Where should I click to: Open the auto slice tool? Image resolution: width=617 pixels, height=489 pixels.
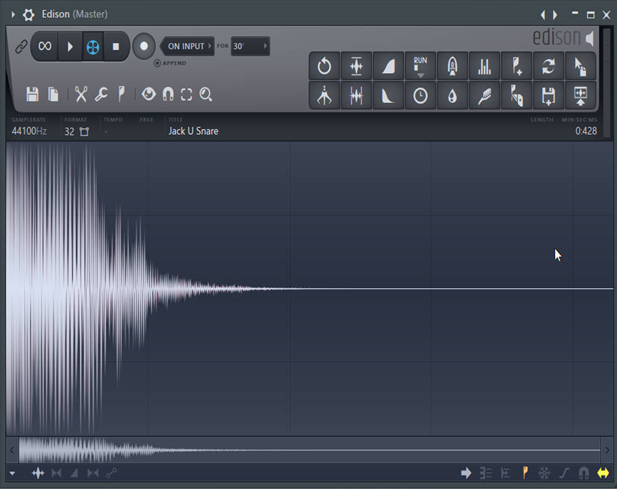click(516, 96)
